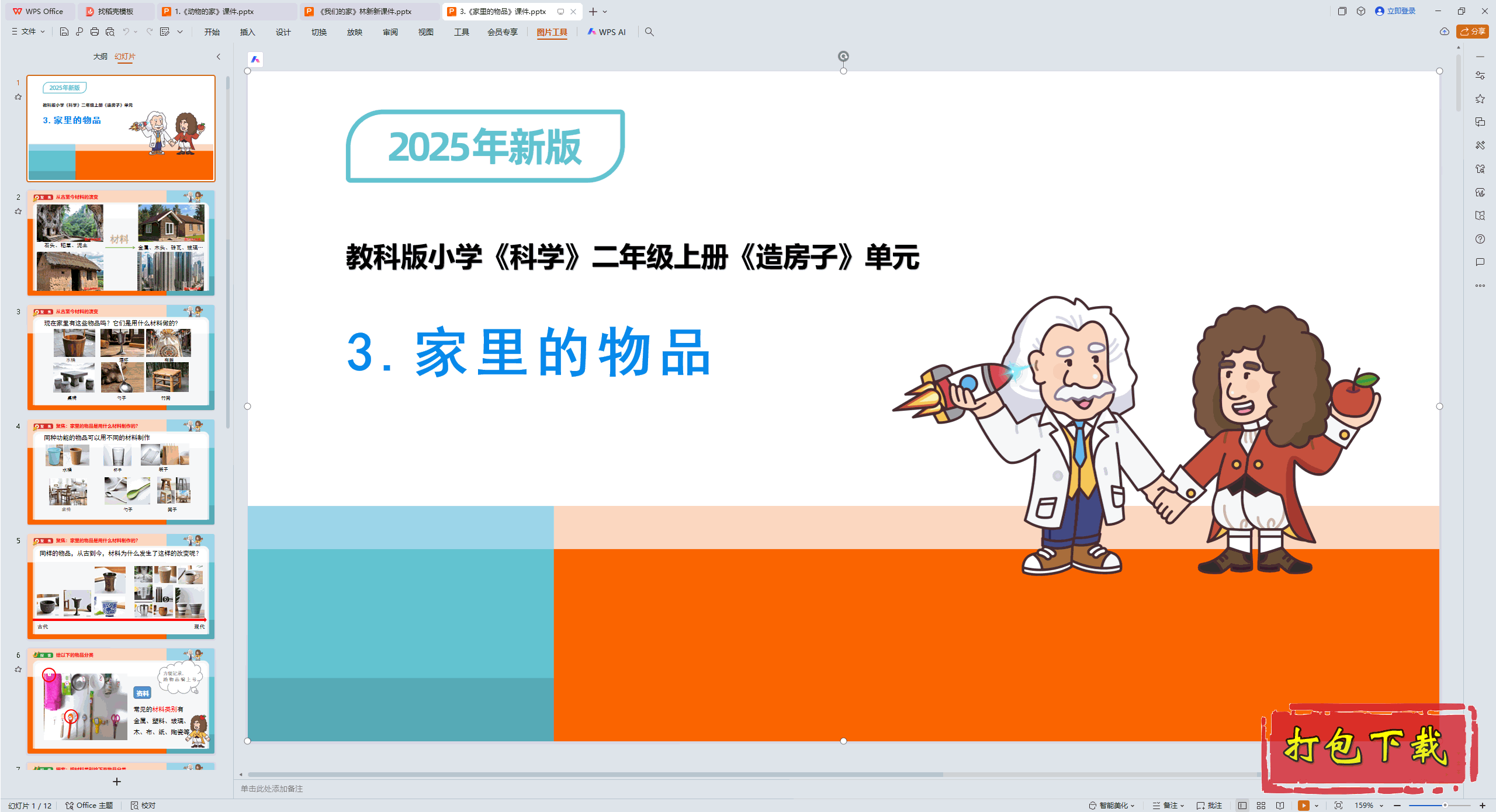Toggle normal view in the status bar
Image resolution: width=1496 pixels, height=812 pixels.
pyautogui.click(x=1242, y=805)
